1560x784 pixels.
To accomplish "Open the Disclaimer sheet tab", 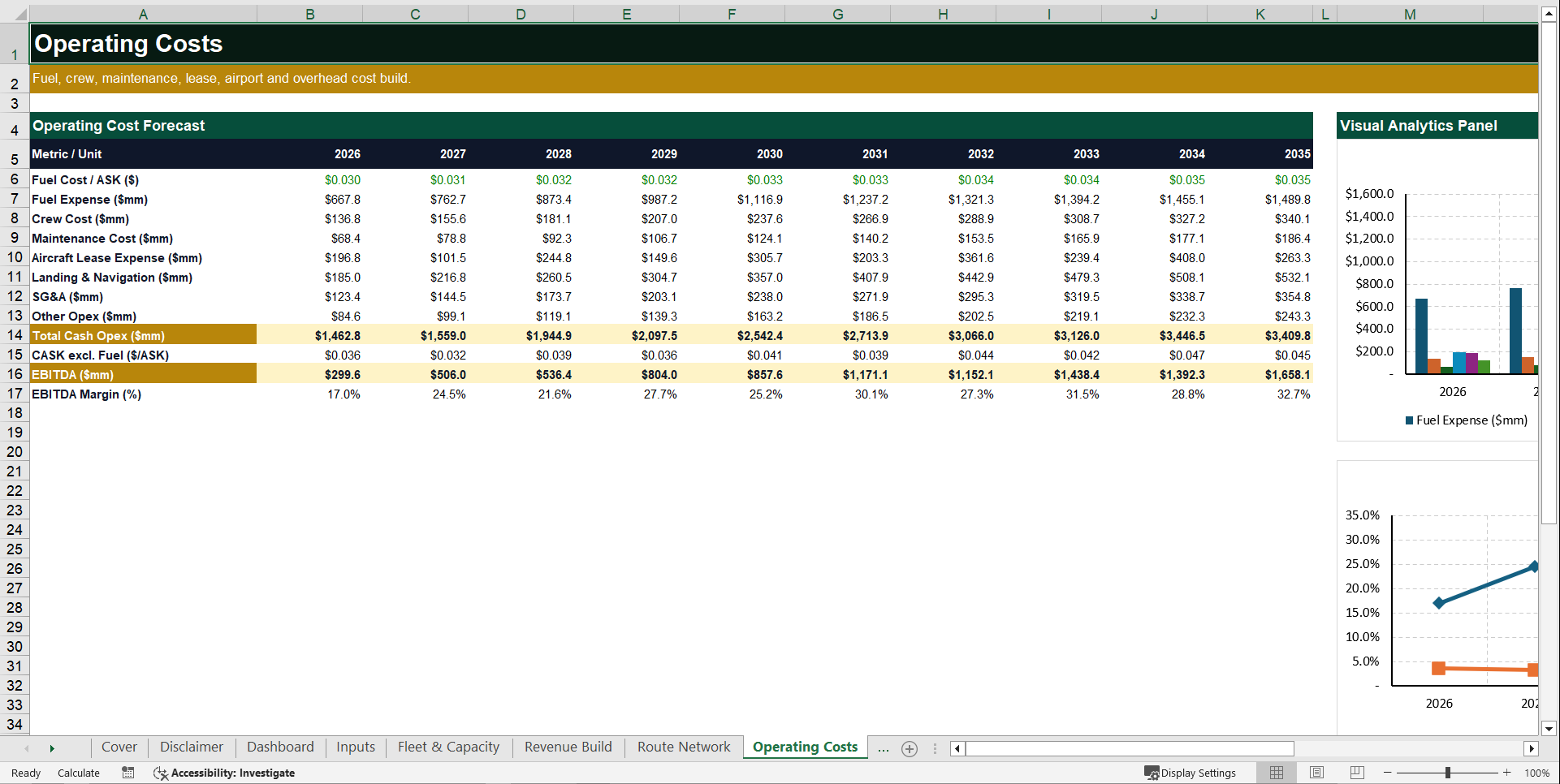I will click(192, 747).
